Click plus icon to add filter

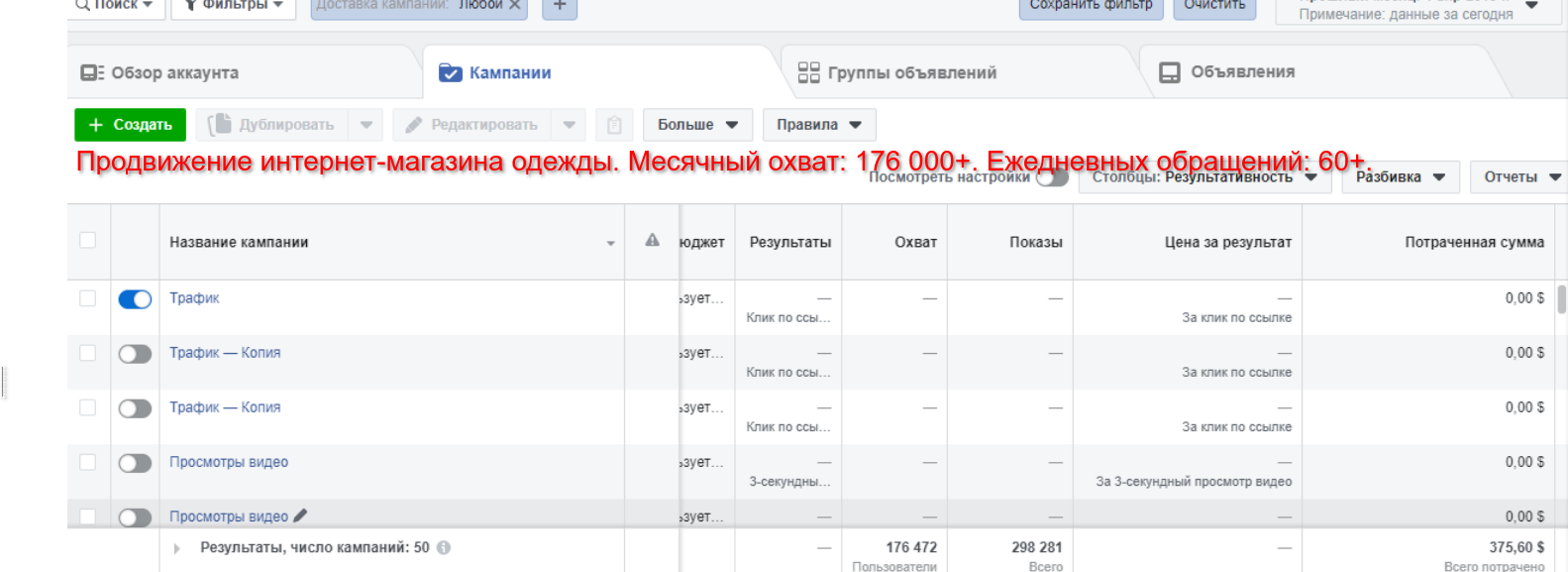pos(560,6)
